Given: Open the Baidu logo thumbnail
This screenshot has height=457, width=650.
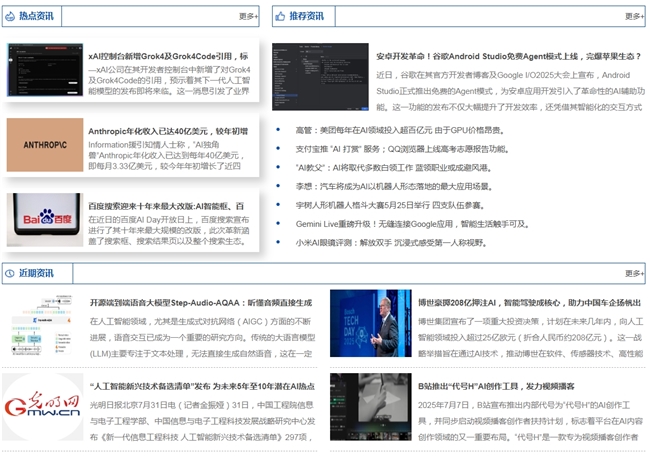Looking at the screenshot, I should (x=44, y=220).
